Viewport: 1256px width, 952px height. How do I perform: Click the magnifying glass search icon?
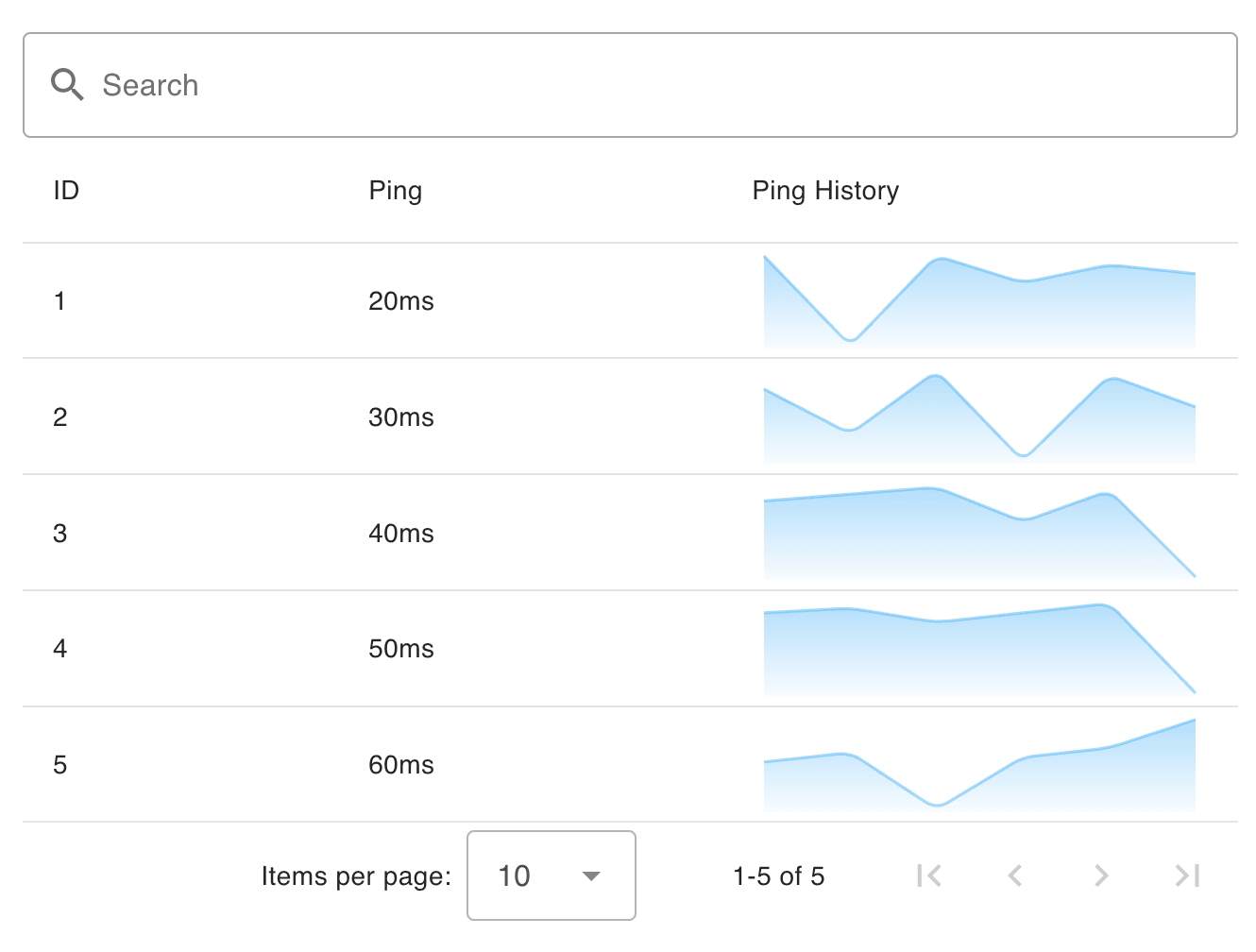point(66,85)
